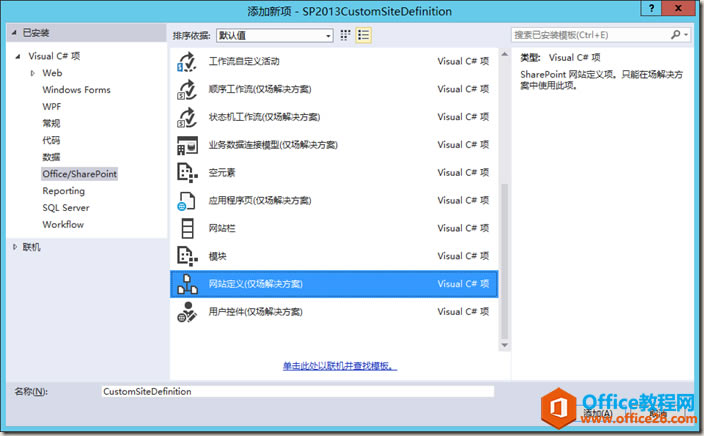This screenshot has width=704, height=436.
Task: Click 状态机工作流(仅场解决方案) template name
Action: (x=264, y=117)
